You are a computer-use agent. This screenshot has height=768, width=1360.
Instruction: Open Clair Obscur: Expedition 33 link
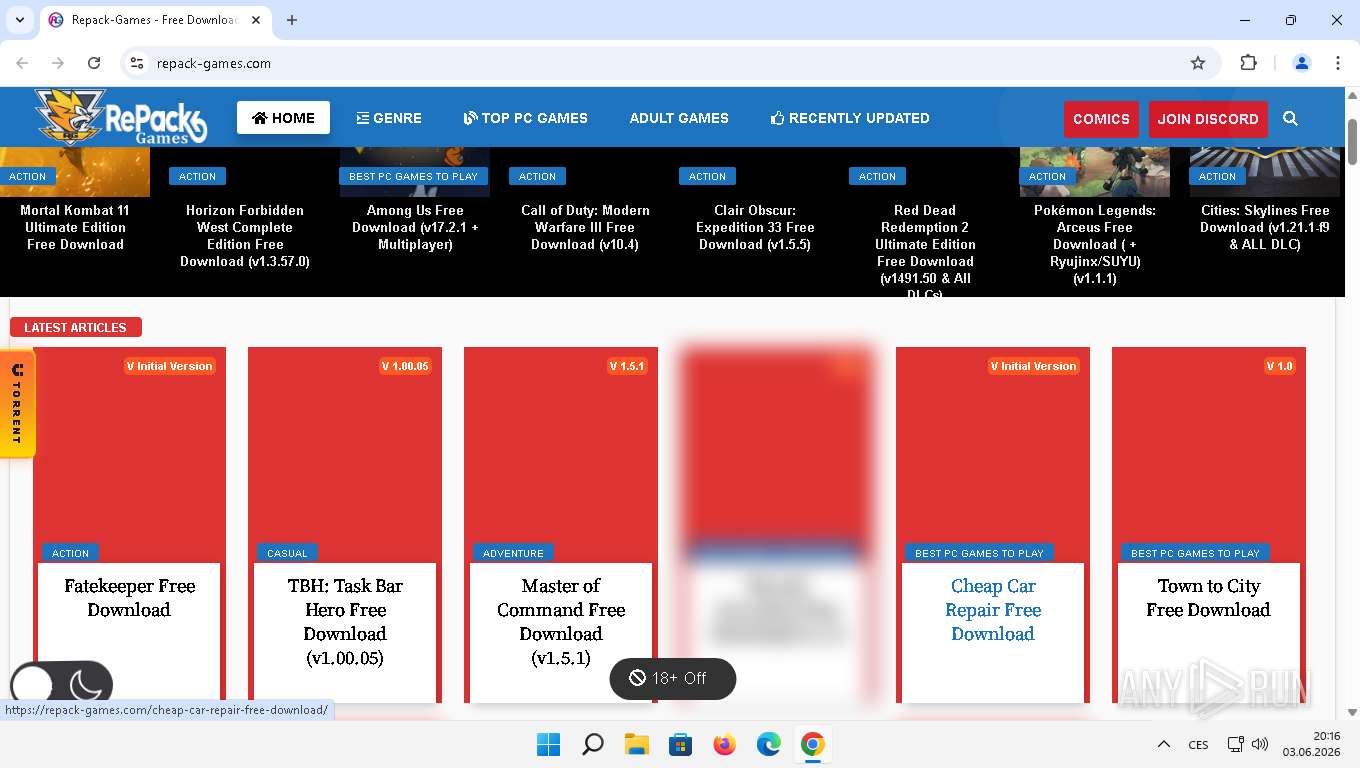(755, 227)
